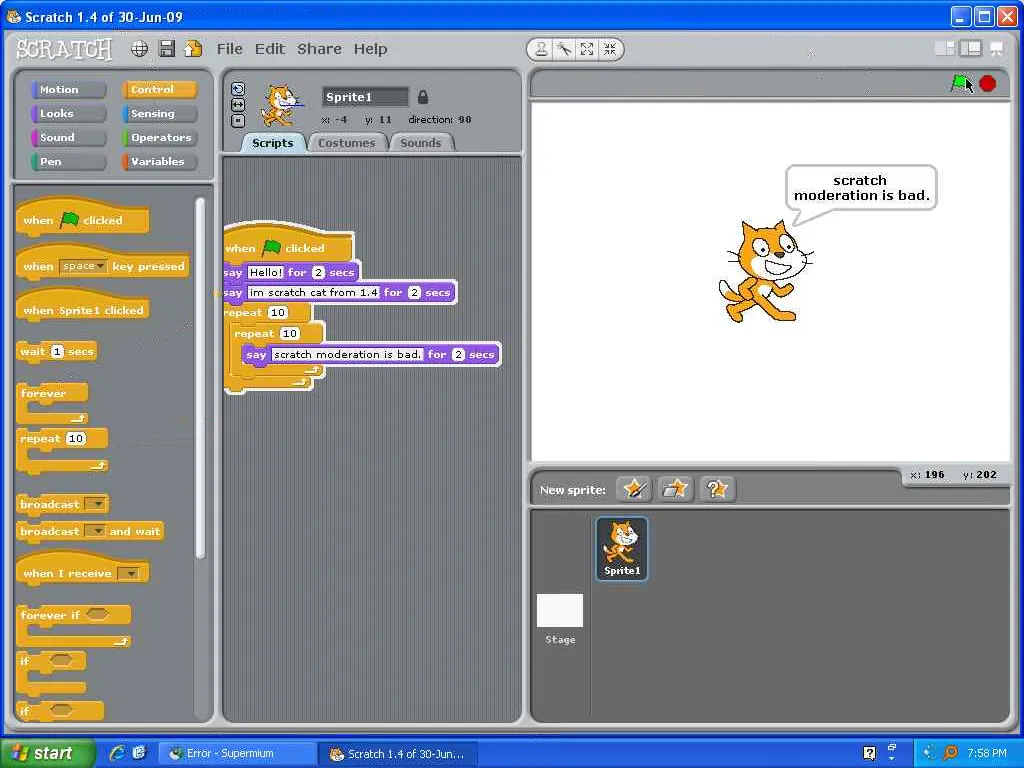Enter presentation mode icon
Image resolution: width=1024 pixels, height=768 pixels.
[997, 48]
